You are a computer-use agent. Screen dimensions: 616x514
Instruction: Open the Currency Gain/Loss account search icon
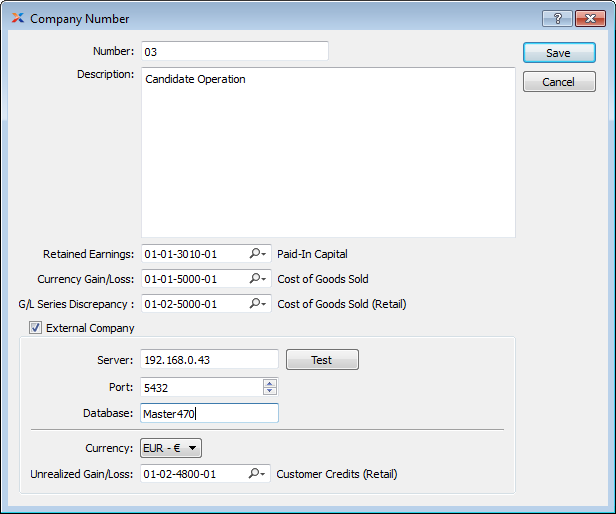point(257,279)
